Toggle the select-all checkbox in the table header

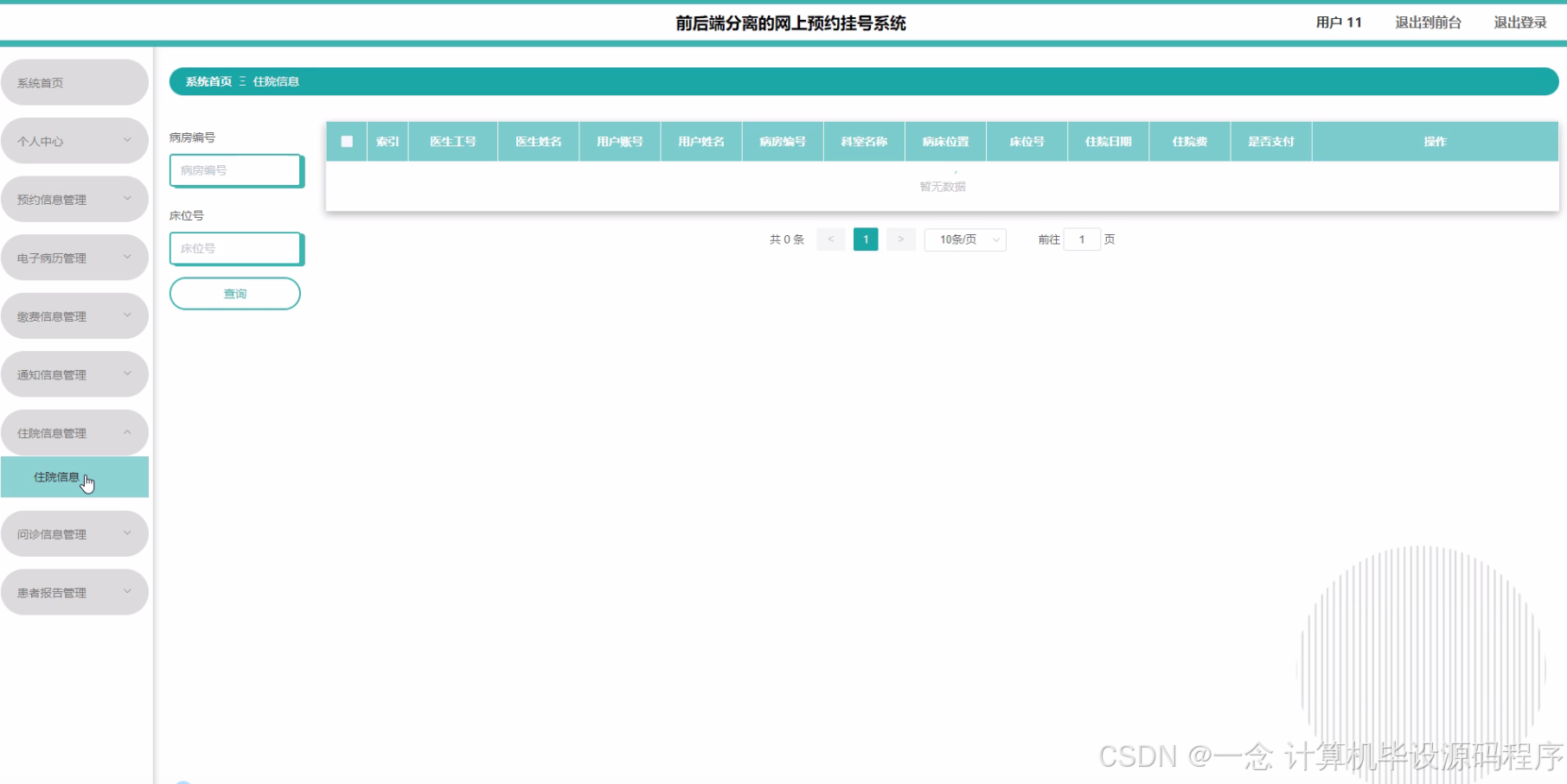347,141
